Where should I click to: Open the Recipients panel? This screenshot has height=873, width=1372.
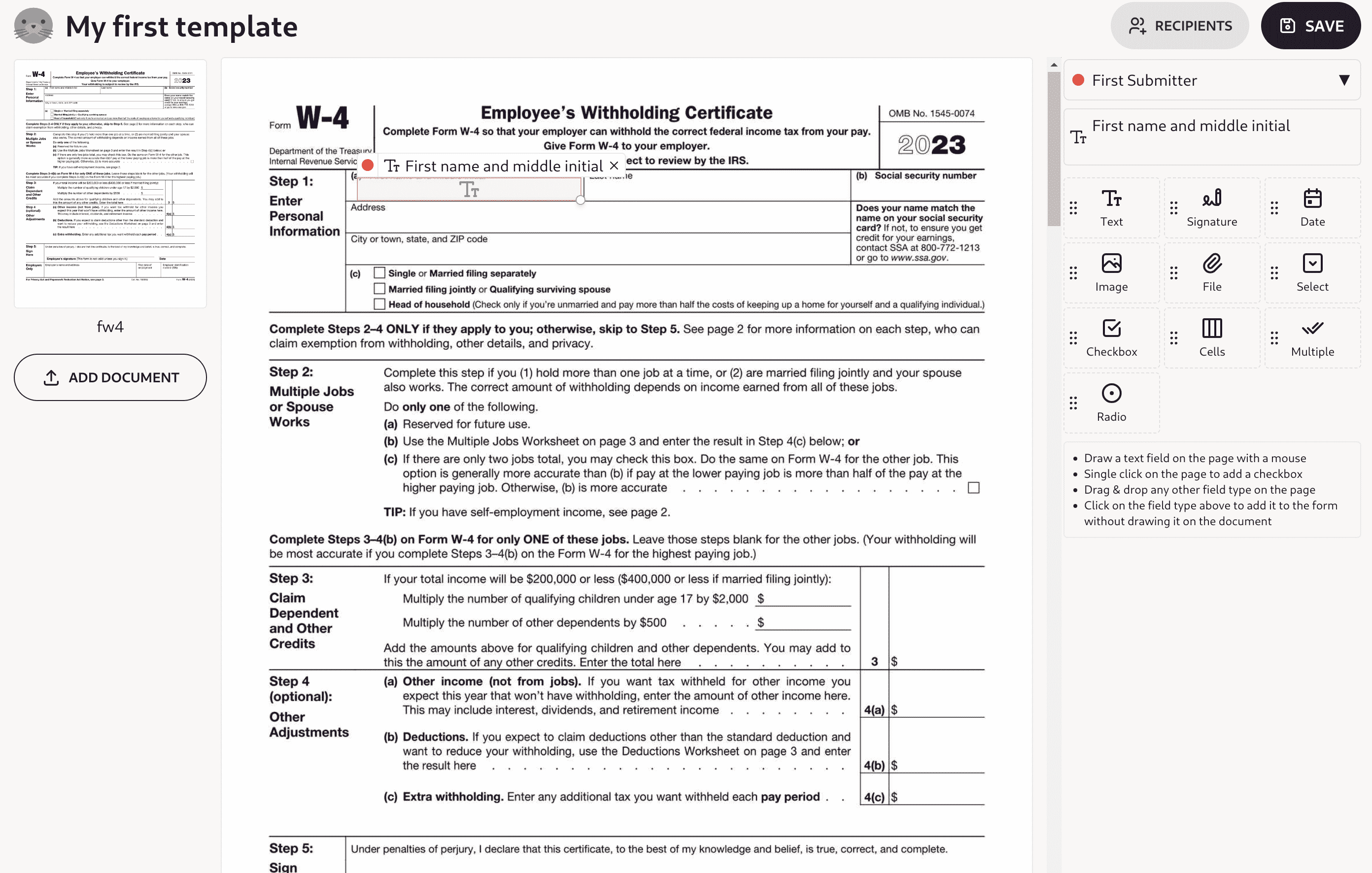tap(1179, 25)
